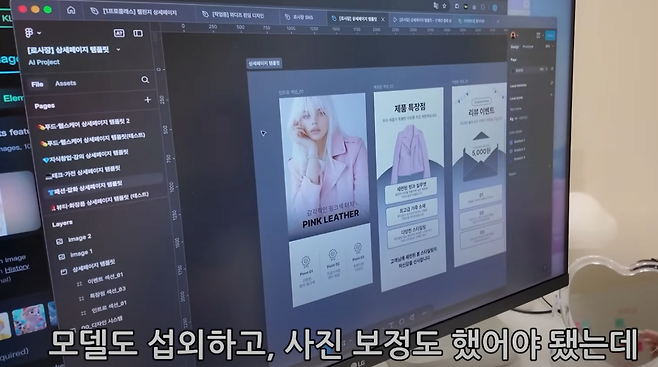The width and height of the screenshot is (658, 367).
Task: Toggle the sidebar layout icon
Action: point(138,33)
